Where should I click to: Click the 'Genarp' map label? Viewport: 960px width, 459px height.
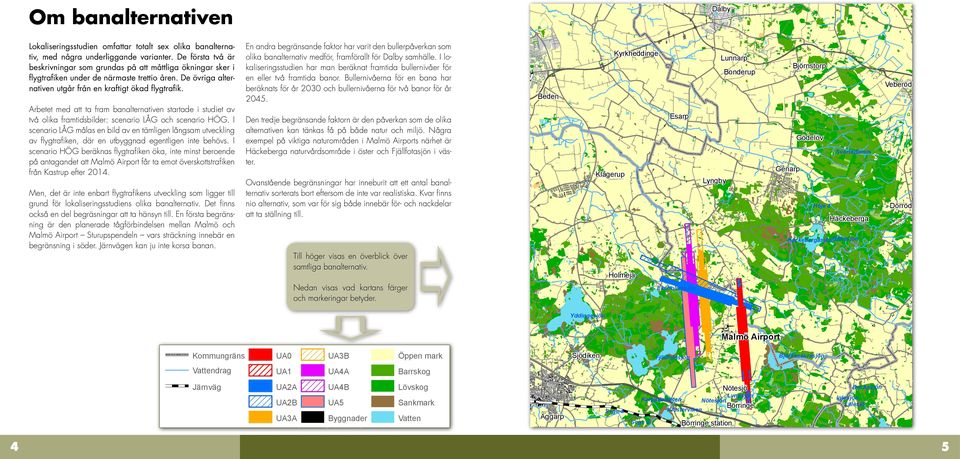coord(788,169)
